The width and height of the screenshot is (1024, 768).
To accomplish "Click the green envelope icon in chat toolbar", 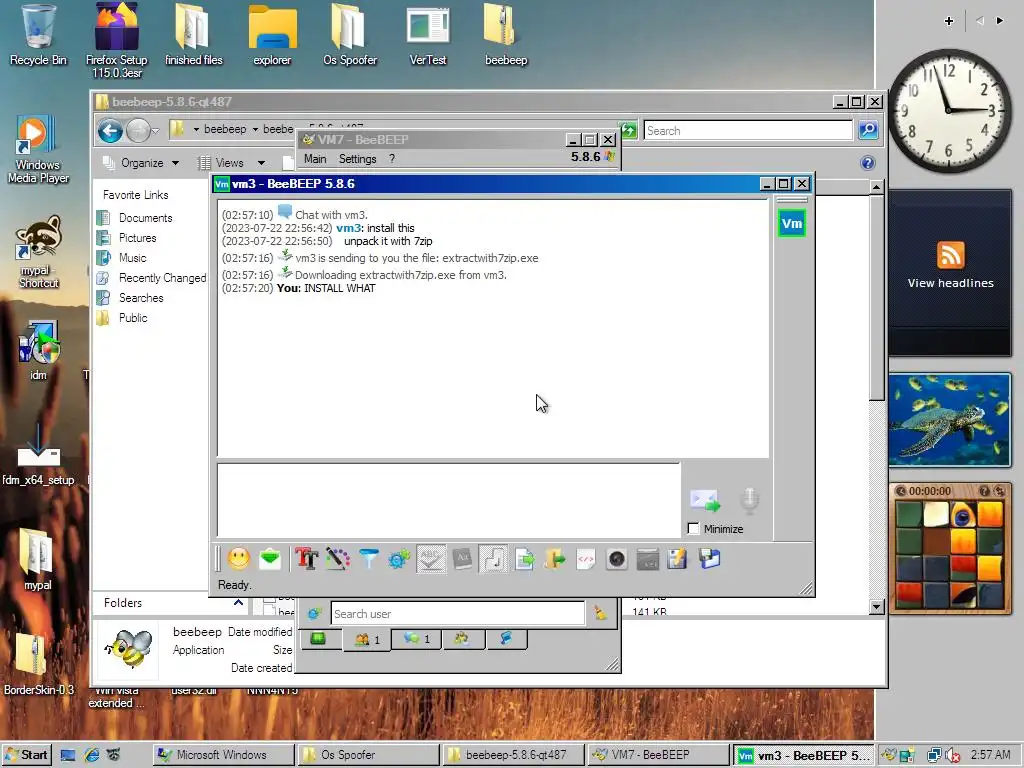I will [270, 559].
